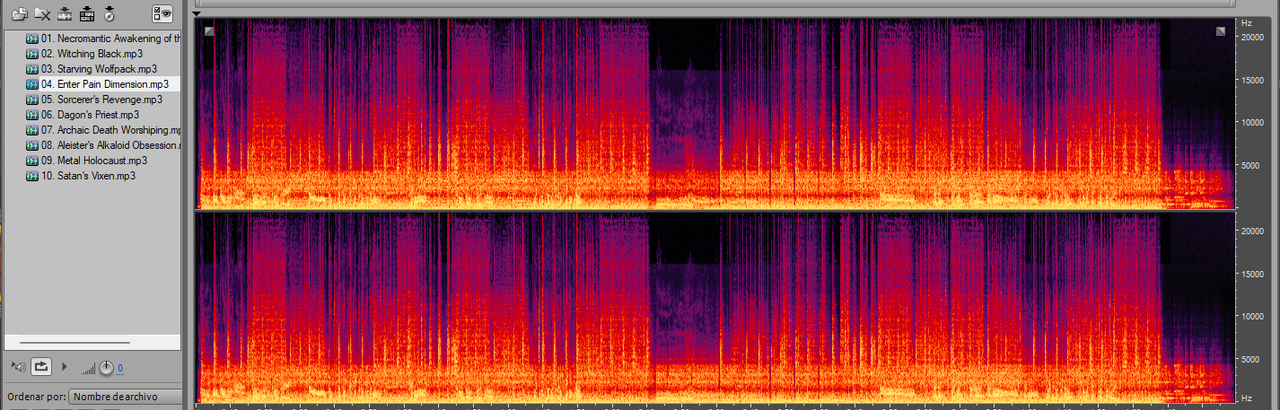
Task: Click waveform icon beside Archaic Death Worshiping
Action: pos(32,130)
